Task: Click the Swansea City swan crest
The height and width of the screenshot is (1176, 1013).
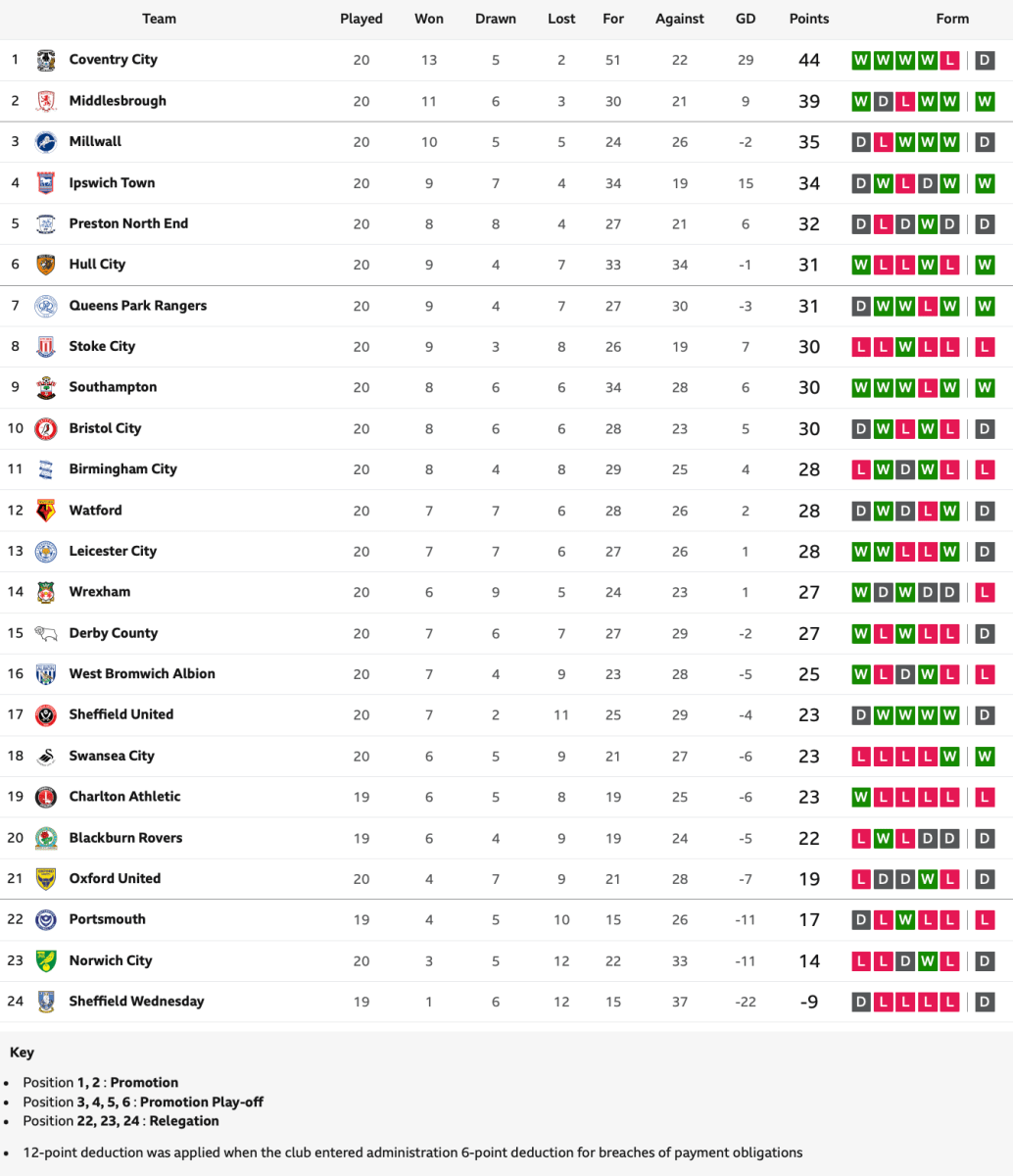Action: (x=45, y=756)
